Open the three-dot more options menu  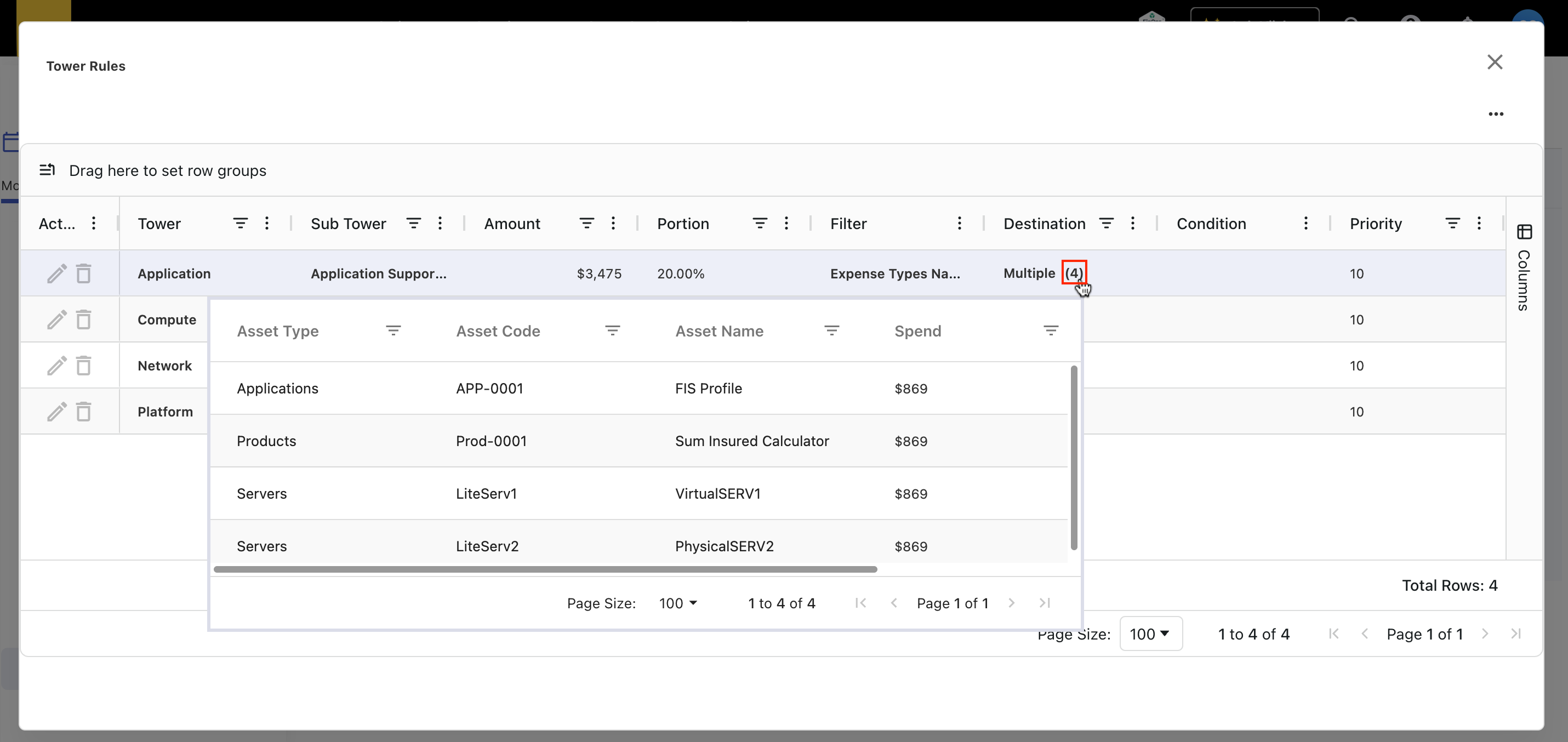(x=1496, y=114)
